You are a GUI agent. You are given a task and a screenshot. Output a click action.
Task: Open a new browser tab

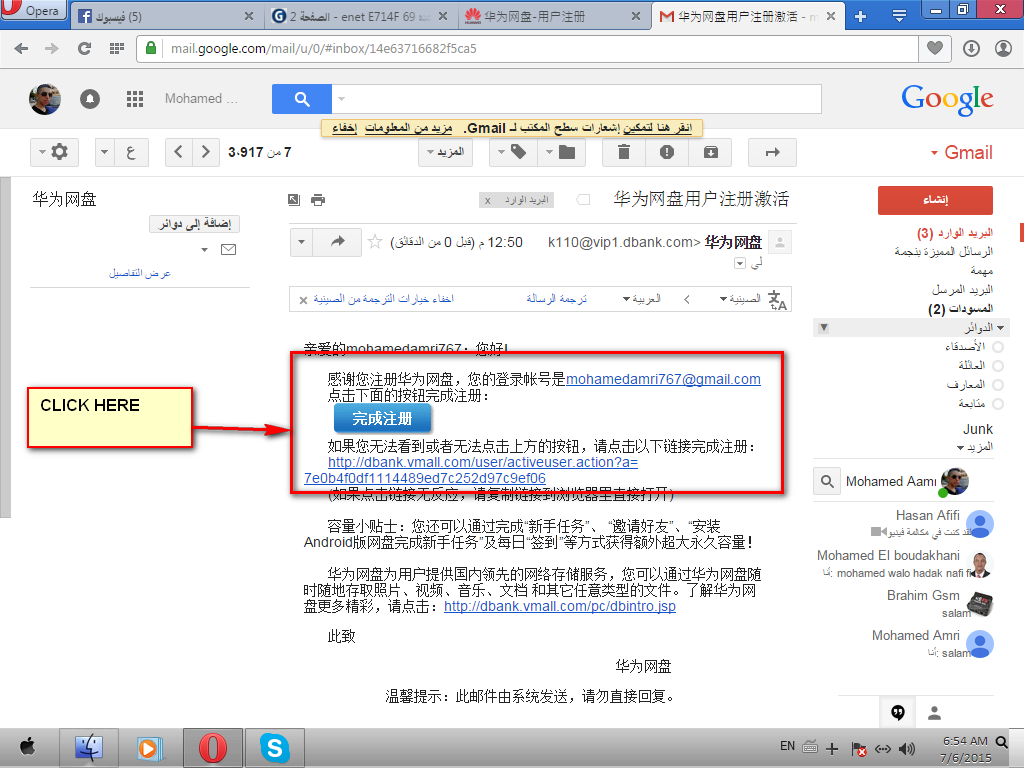[x=860, y=16]
